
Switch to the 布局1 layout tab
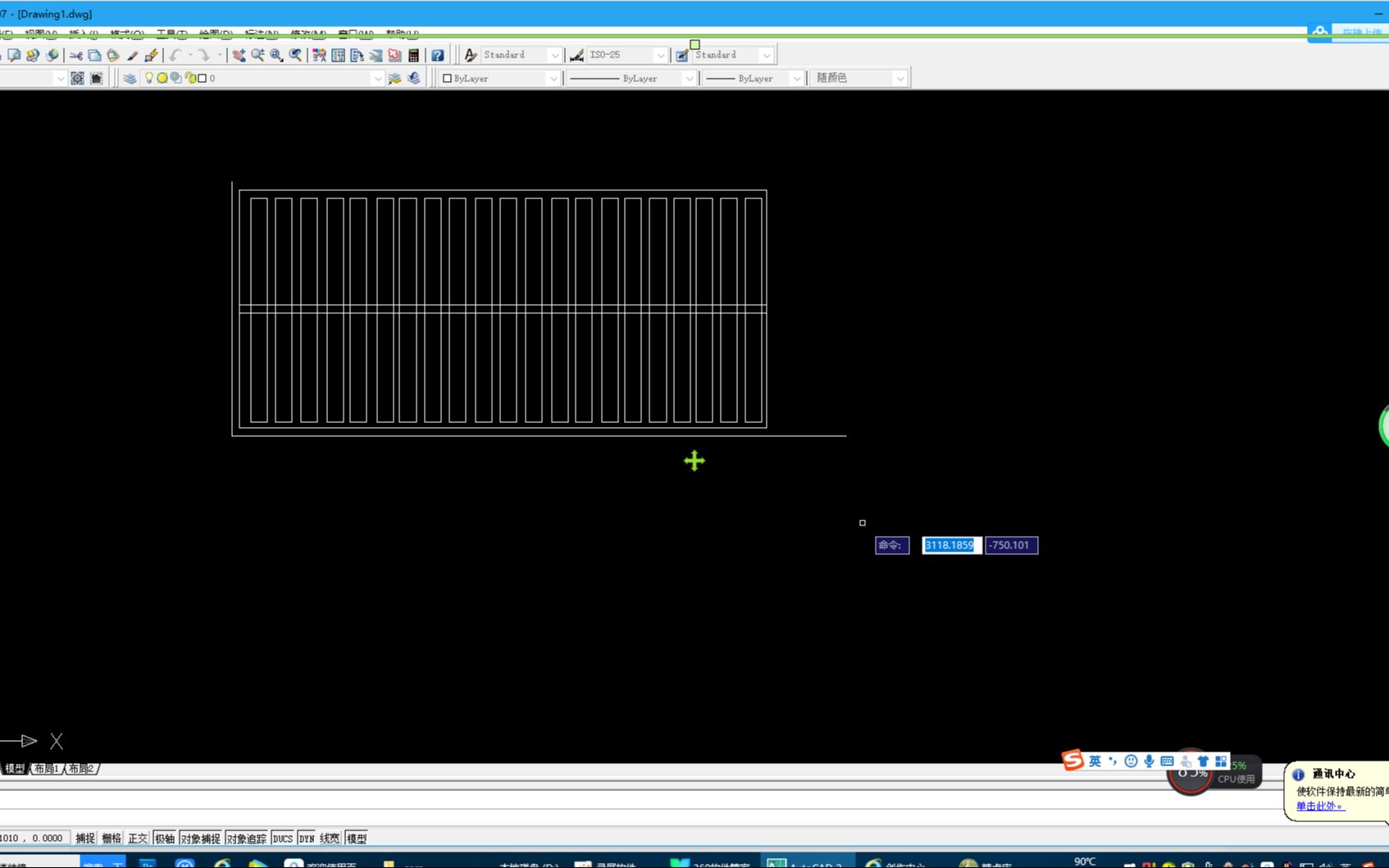coord(46,768)
